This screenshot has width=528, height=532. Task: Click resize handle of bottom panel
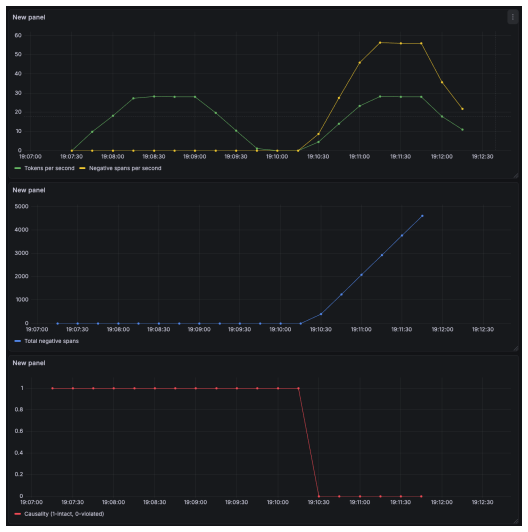[515, 521]
